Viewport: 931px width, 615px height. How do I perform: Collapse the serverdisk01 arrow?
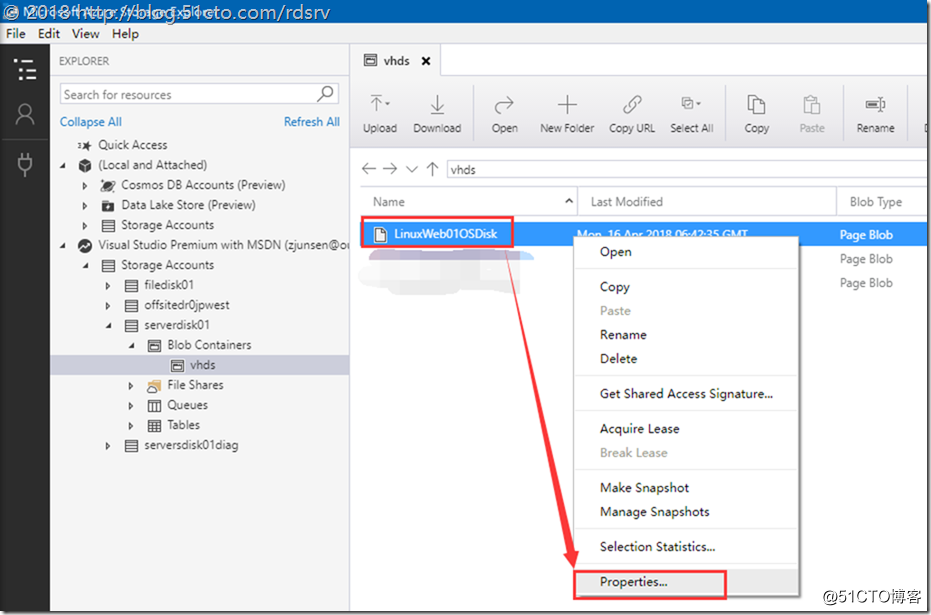[109, 325]
